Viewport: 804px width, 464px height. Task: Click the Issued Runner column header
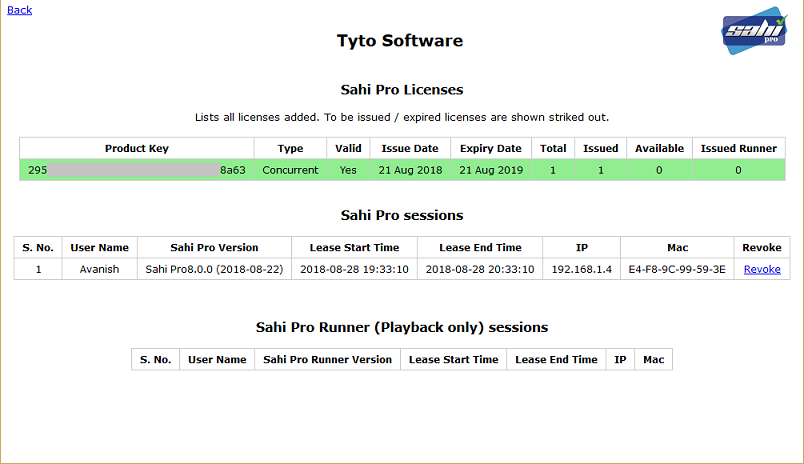click(x=738, y=148)
